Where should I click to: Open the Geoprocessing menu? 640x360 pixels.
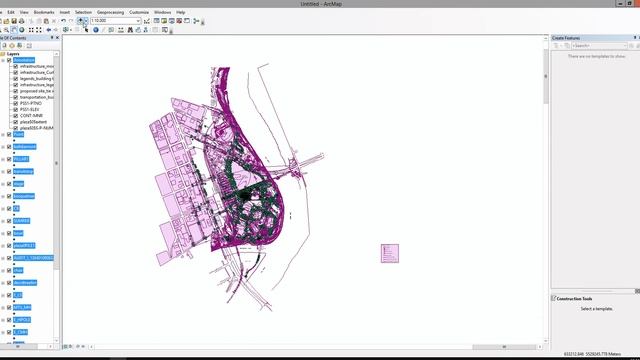point(110,12)
